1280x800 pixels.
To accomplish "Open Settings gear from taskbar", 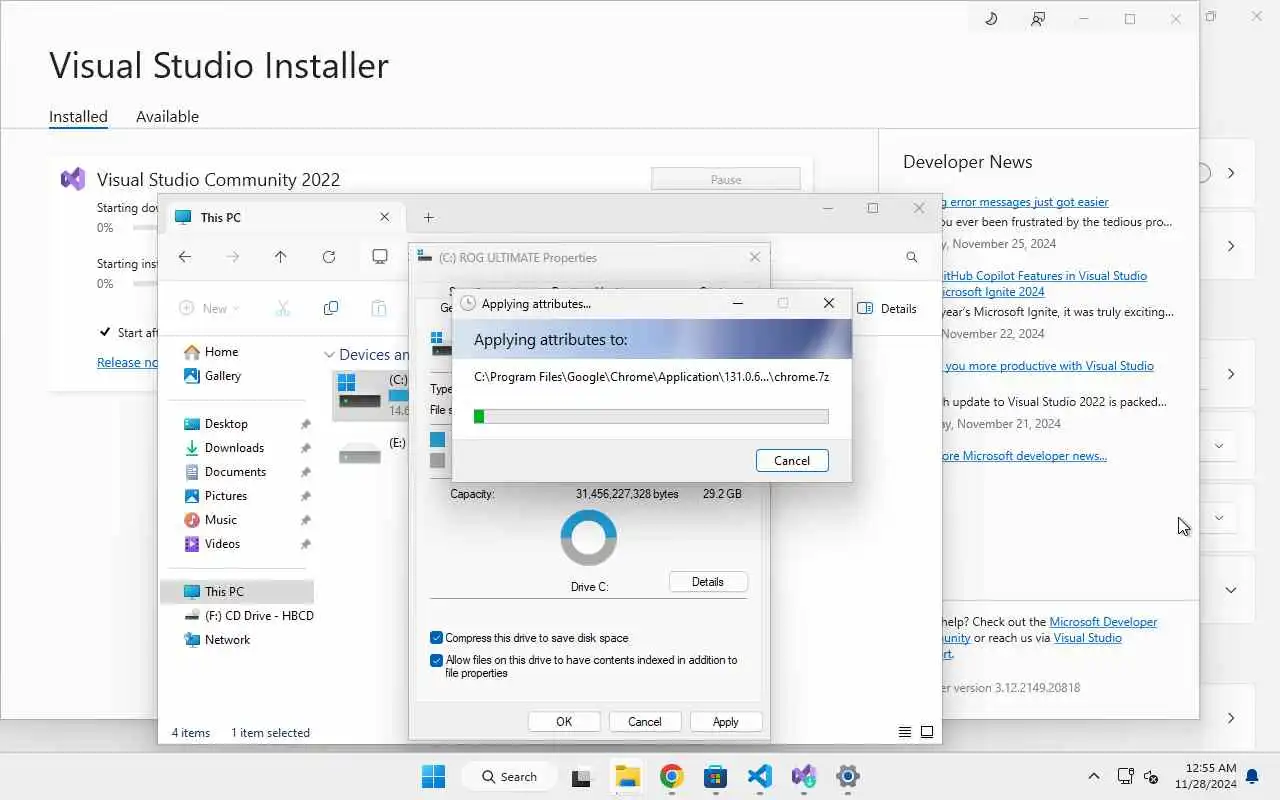I will point(847,776).
